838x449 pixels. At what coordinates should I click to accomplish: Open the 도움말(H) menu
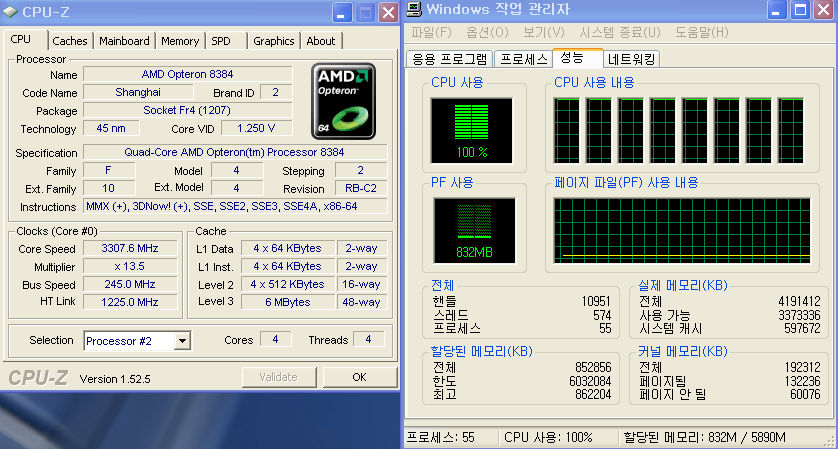pos(702,33)
